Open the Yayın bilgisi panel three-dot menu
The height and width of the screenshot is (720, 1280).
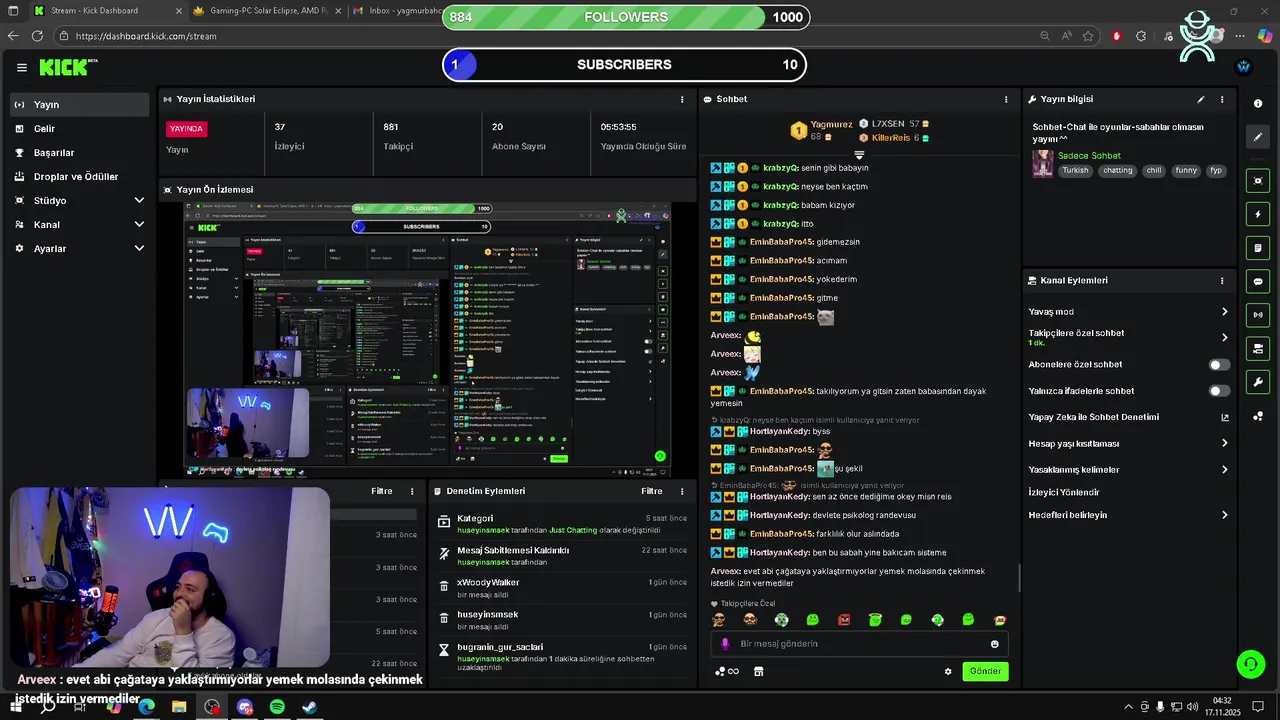click(x=1222, y=99)
